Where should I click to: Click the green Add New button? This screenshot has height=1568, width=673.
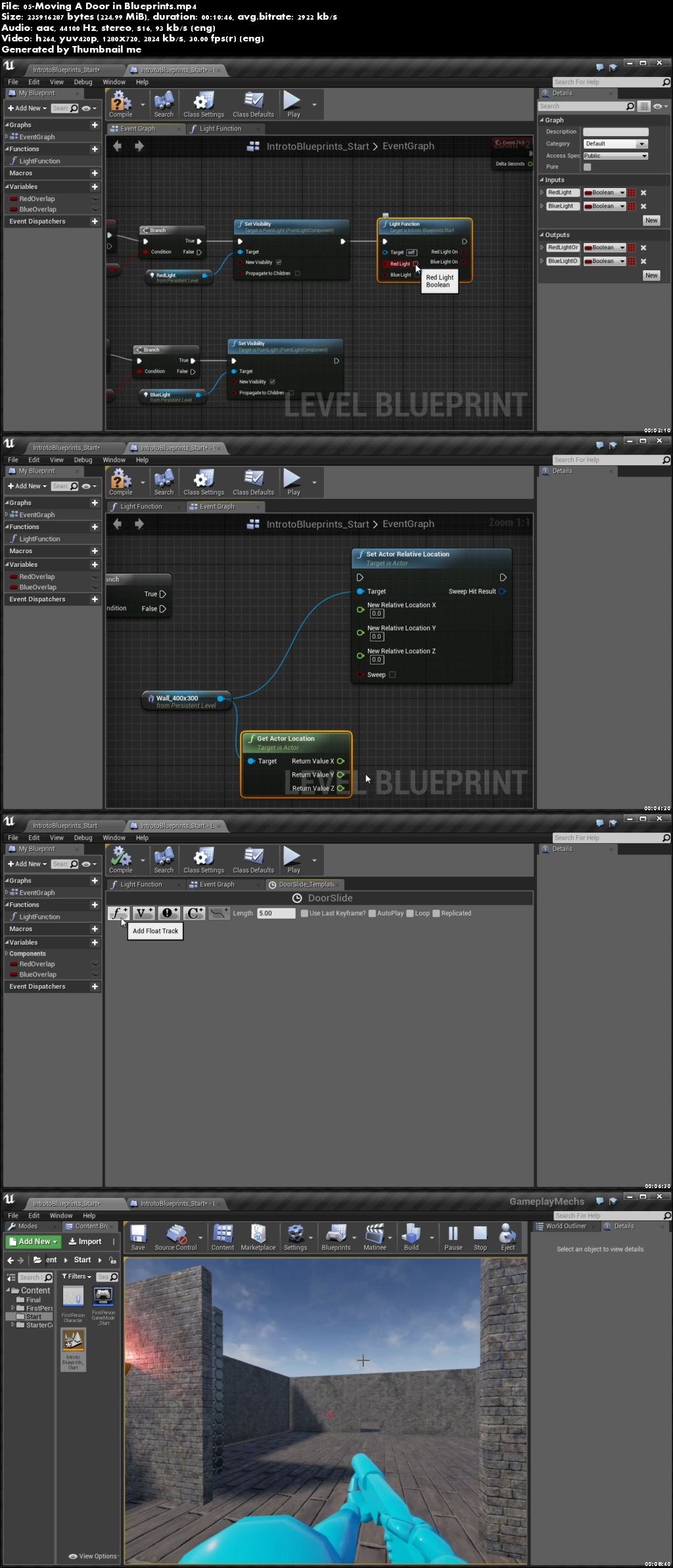point(34,1242)
